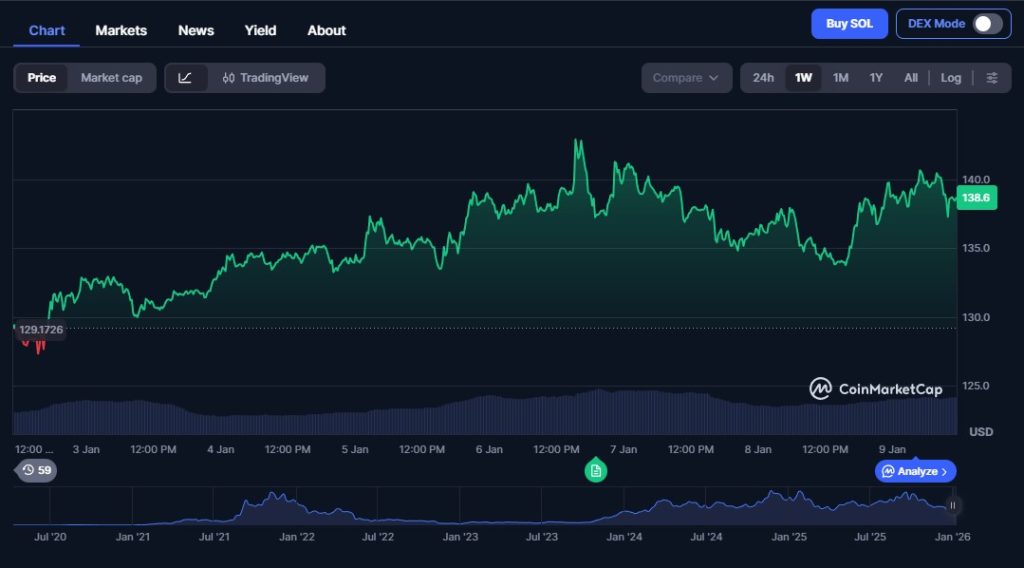Enable the Log scale option
Image resolution: width=1024 pixels, height=568 pixels.
click(x=950, y=78)
